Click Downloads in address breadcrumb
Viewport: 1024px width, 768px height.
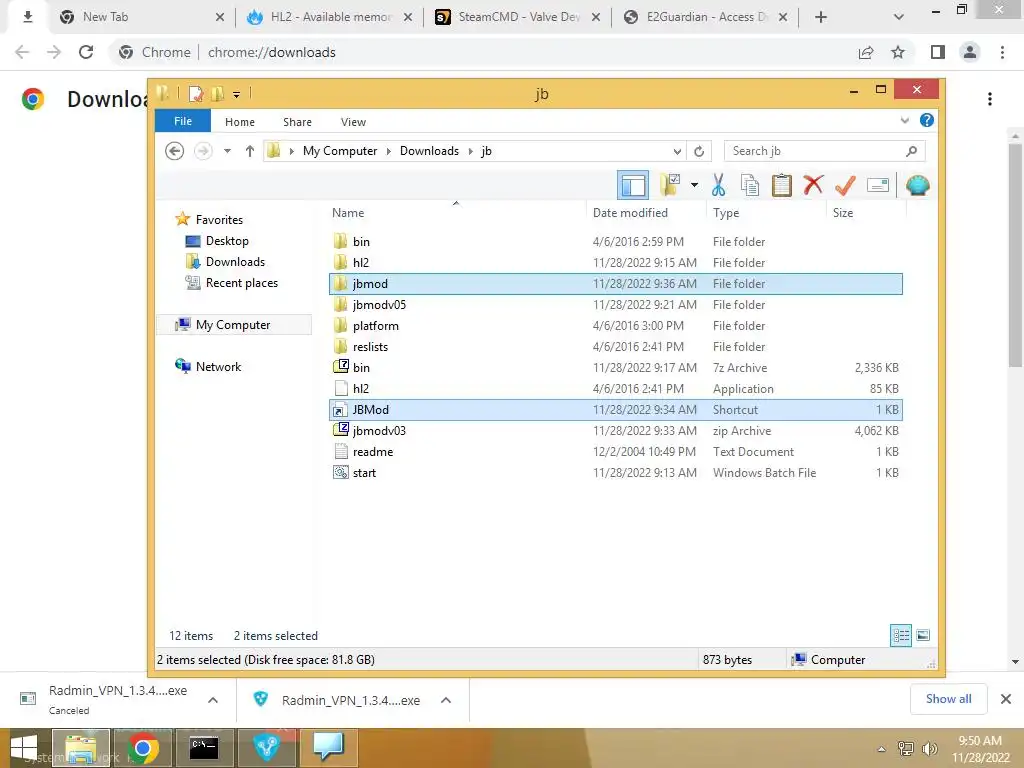coord(429,151)
